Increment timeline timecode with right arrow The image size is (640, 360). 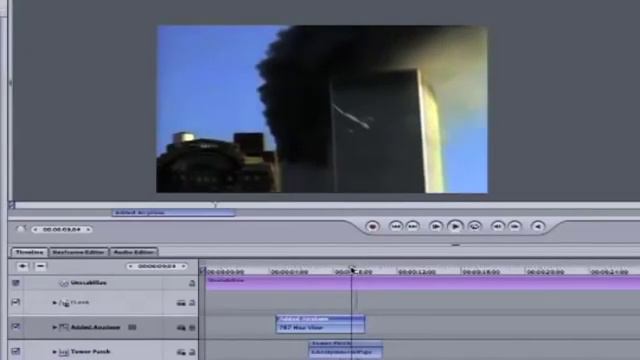pos(183,266)
